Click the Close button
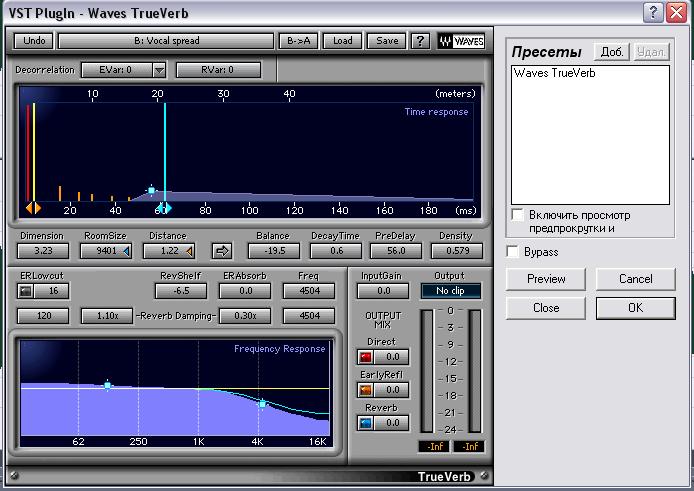Image resolution: width=694 pixels, height=491 pixels. pos(546,308)
